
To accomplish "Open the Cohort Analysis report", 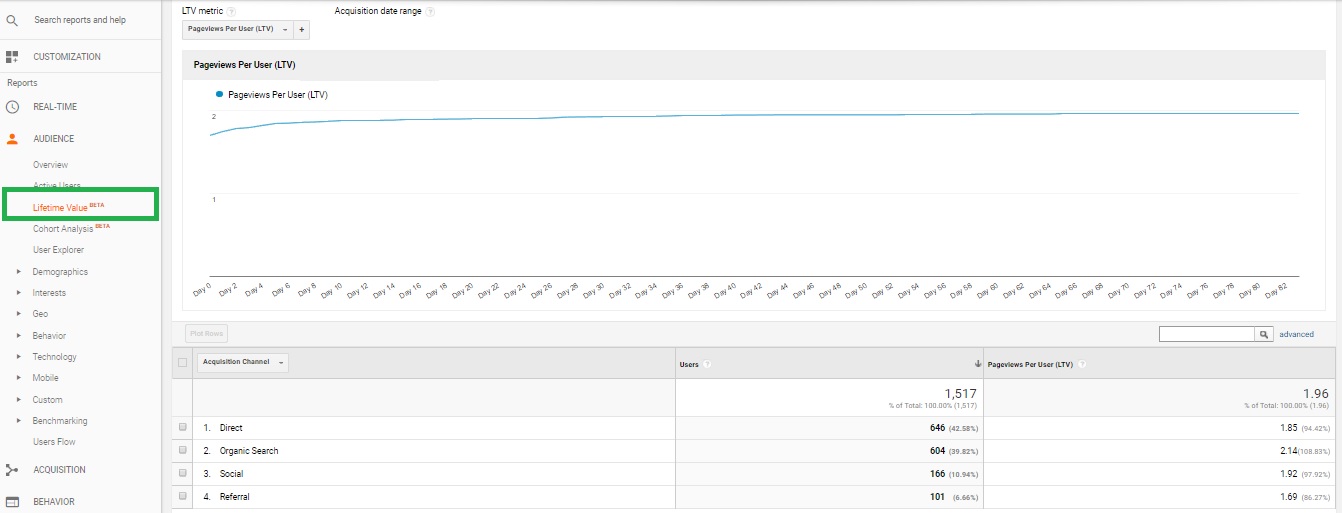I will pyautogui.click(x=62, y=229).
